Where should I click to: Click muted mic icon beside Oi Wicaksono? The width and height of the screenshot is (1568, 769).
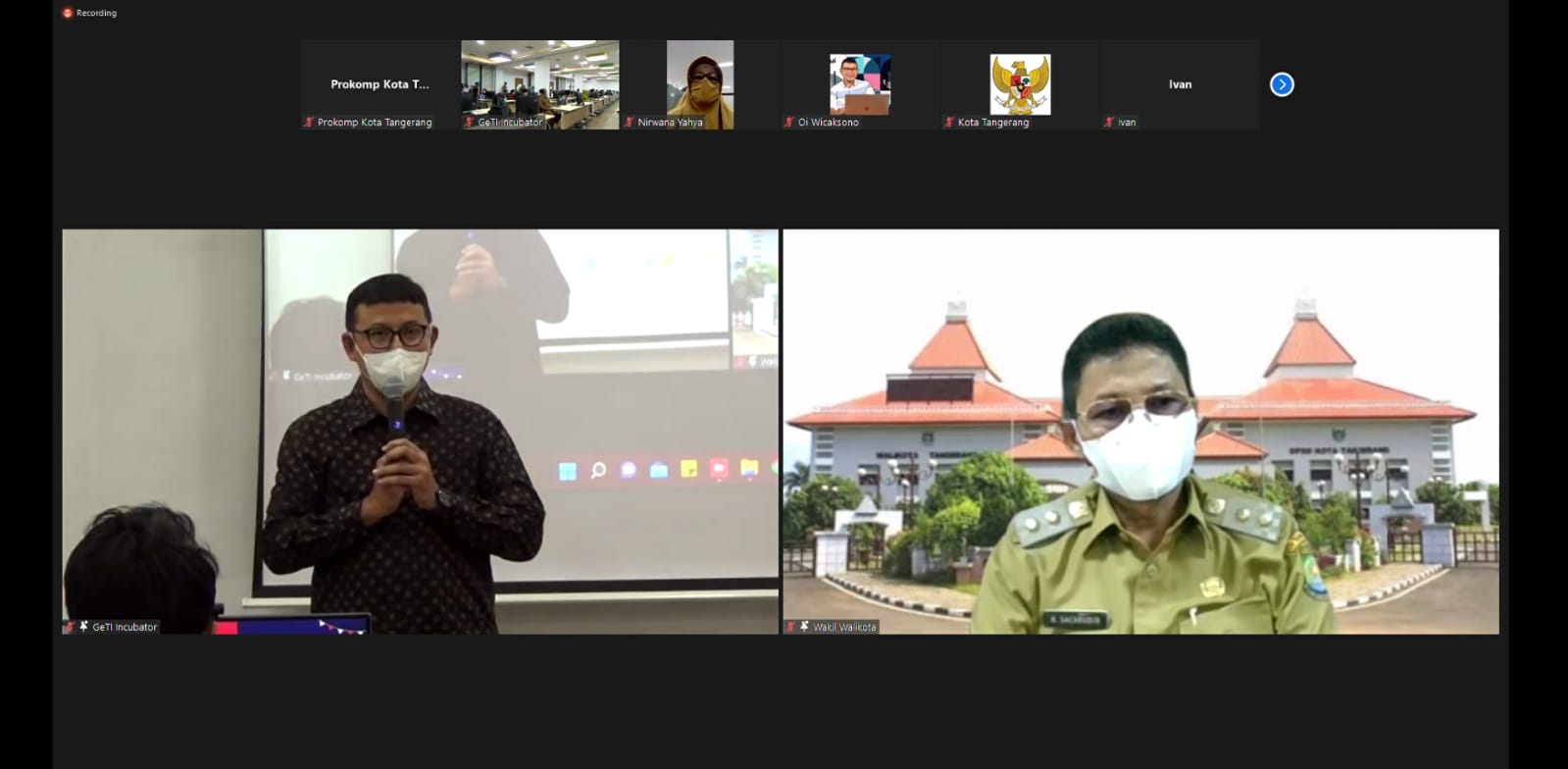pos(789,123)
